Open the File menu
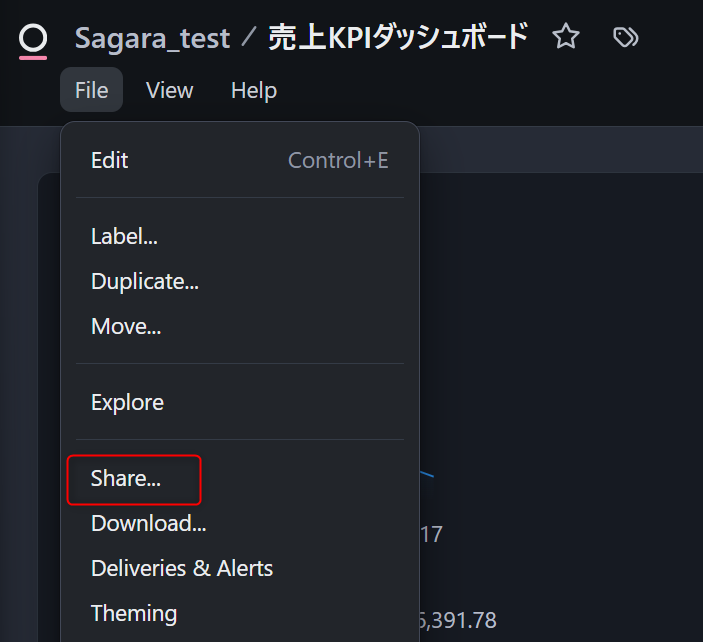Viewport: 703px width, 642px height. pyautogui.click(x=91, y=90)
